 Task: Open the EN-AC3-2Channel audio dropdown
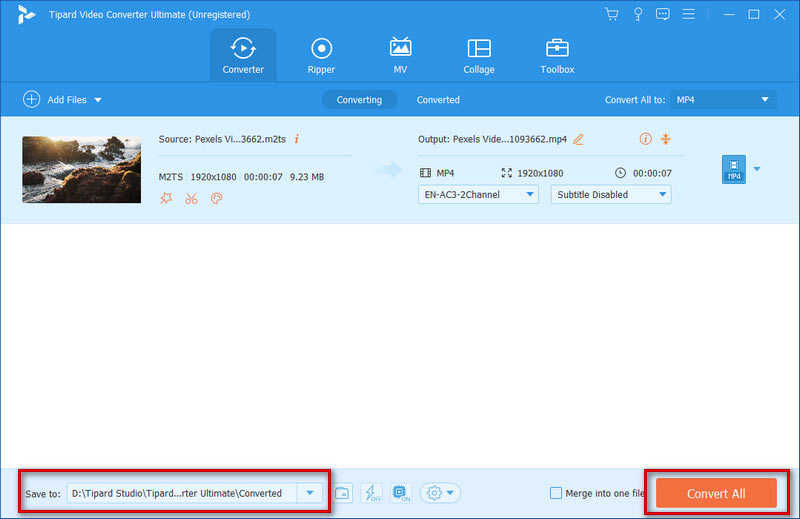coord(478,194)
